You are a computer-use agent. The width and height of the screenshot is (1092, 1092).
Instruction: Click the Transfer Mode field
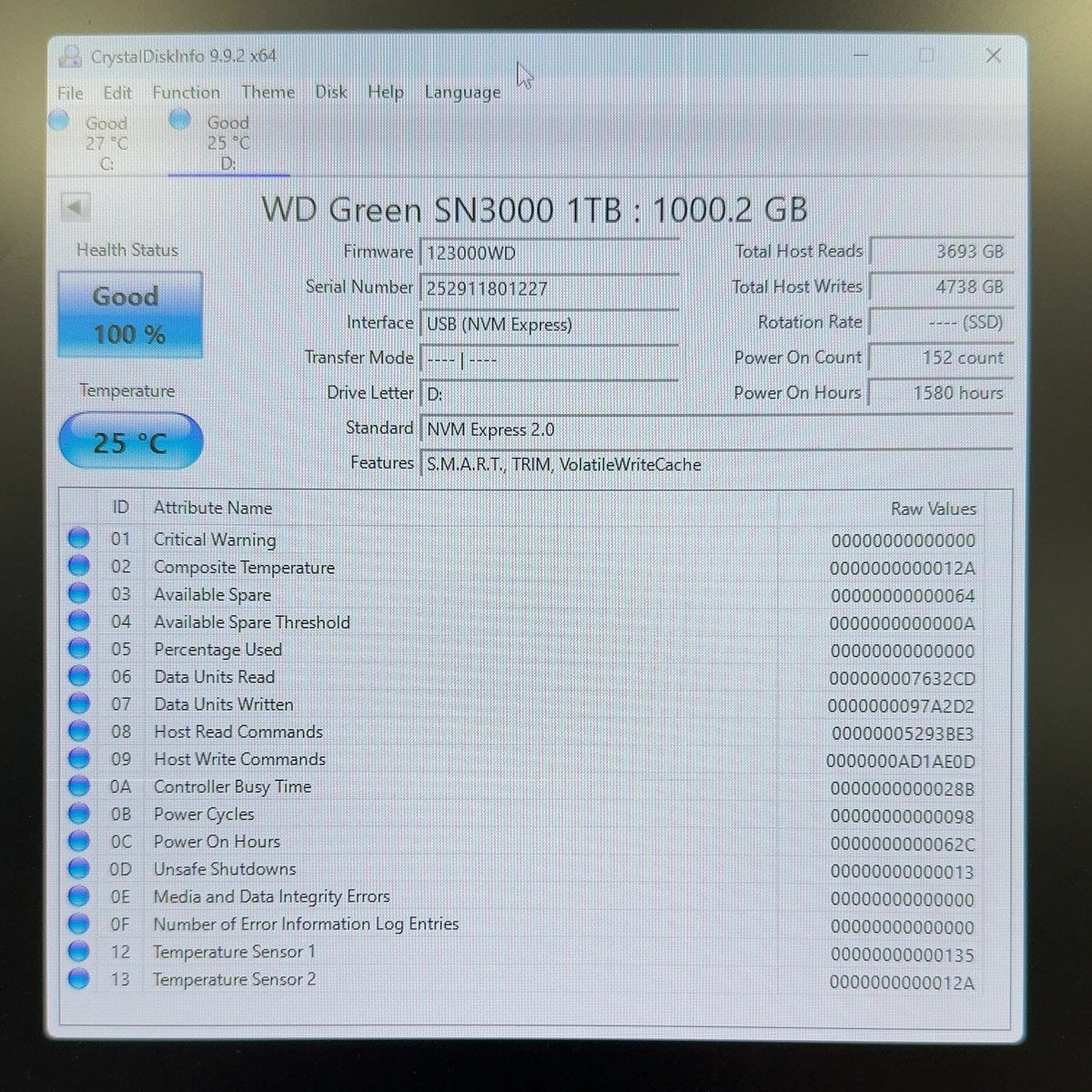coord(549,359)
